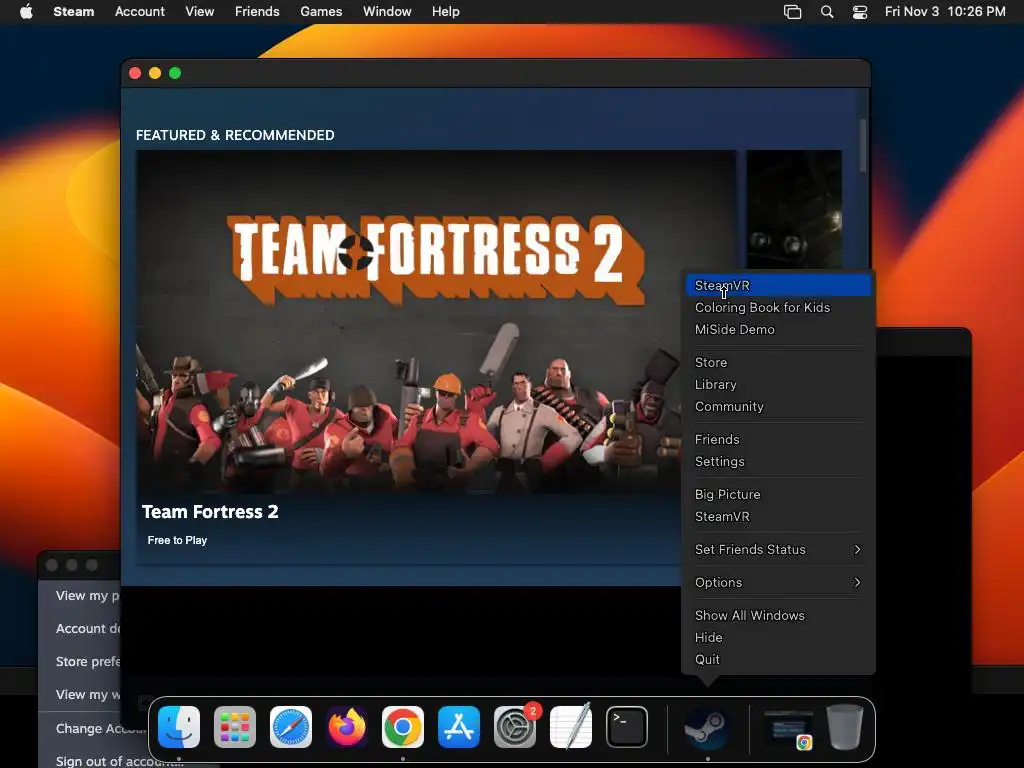The height and width of the screenshot is (768, 1024).
Task: Open Google Chrome from the dock
Action: coord(403,727)
